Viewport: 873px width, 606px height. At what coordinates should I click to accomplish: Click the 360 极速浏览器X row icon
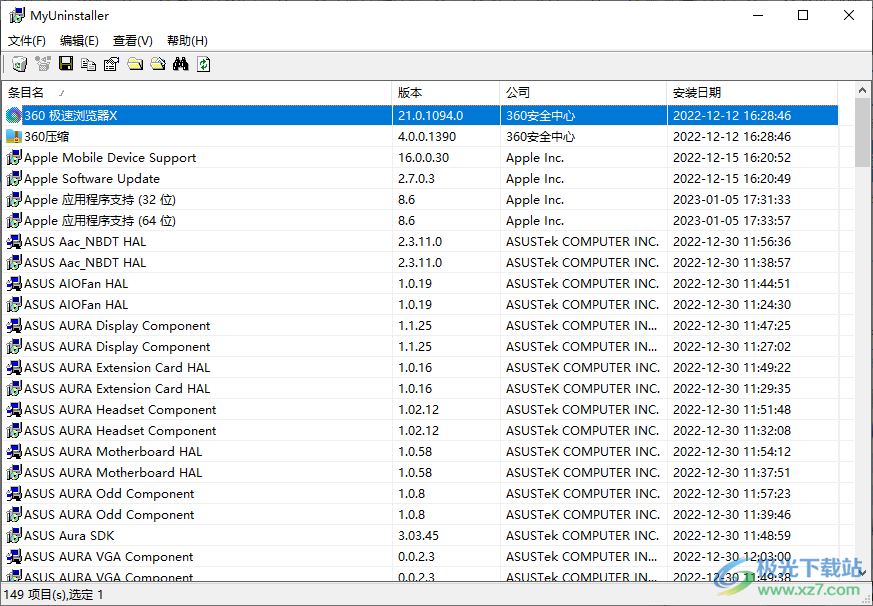point(14,115)
